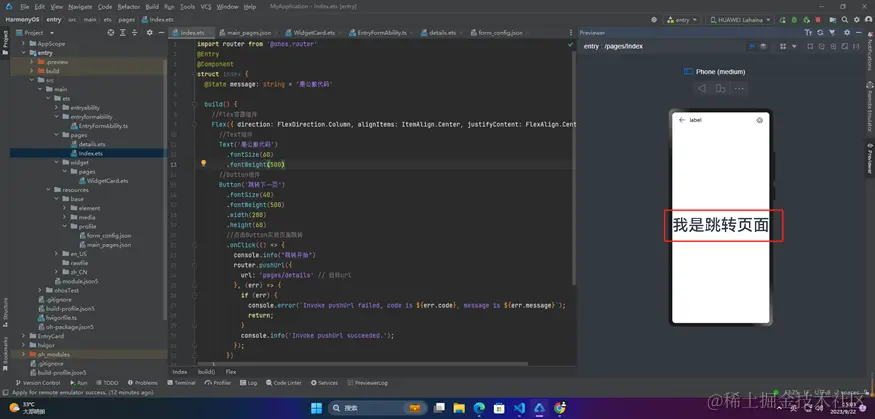Screen dimensions: 875x419
Task: Open Windows Start menu
Action: pyautogui.click(x=316, y=408)
